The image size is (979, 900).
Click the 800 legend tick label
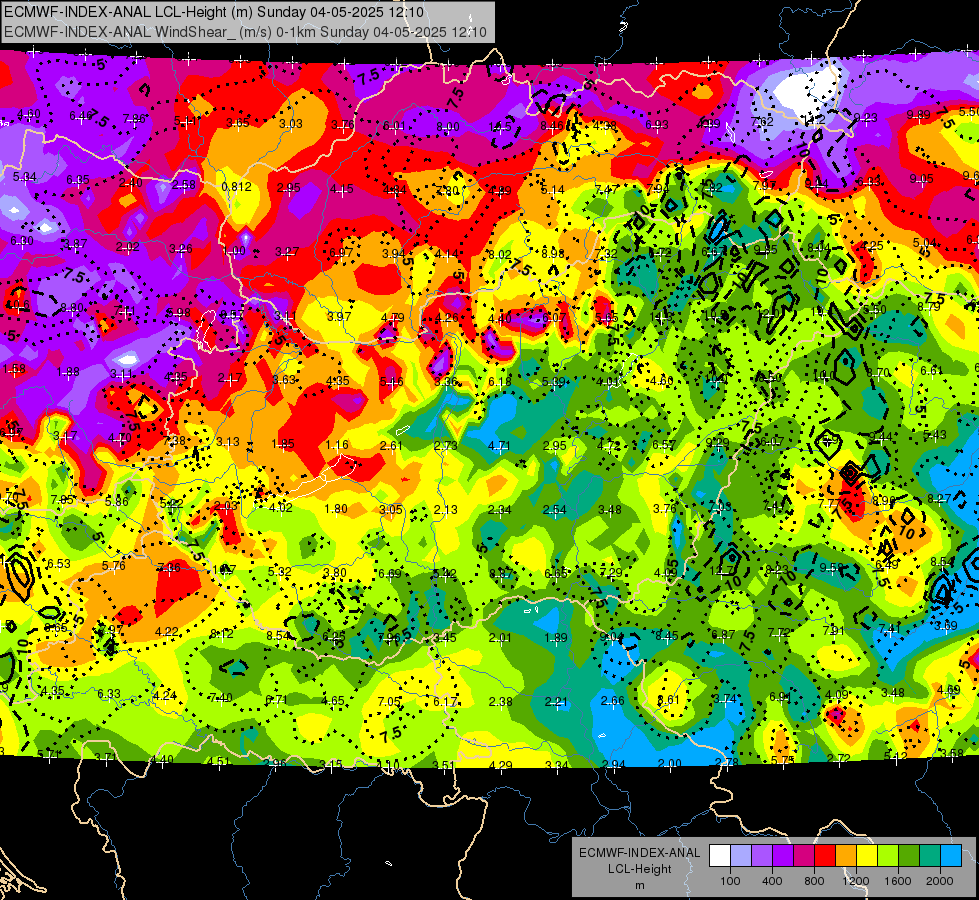[814, 881]
